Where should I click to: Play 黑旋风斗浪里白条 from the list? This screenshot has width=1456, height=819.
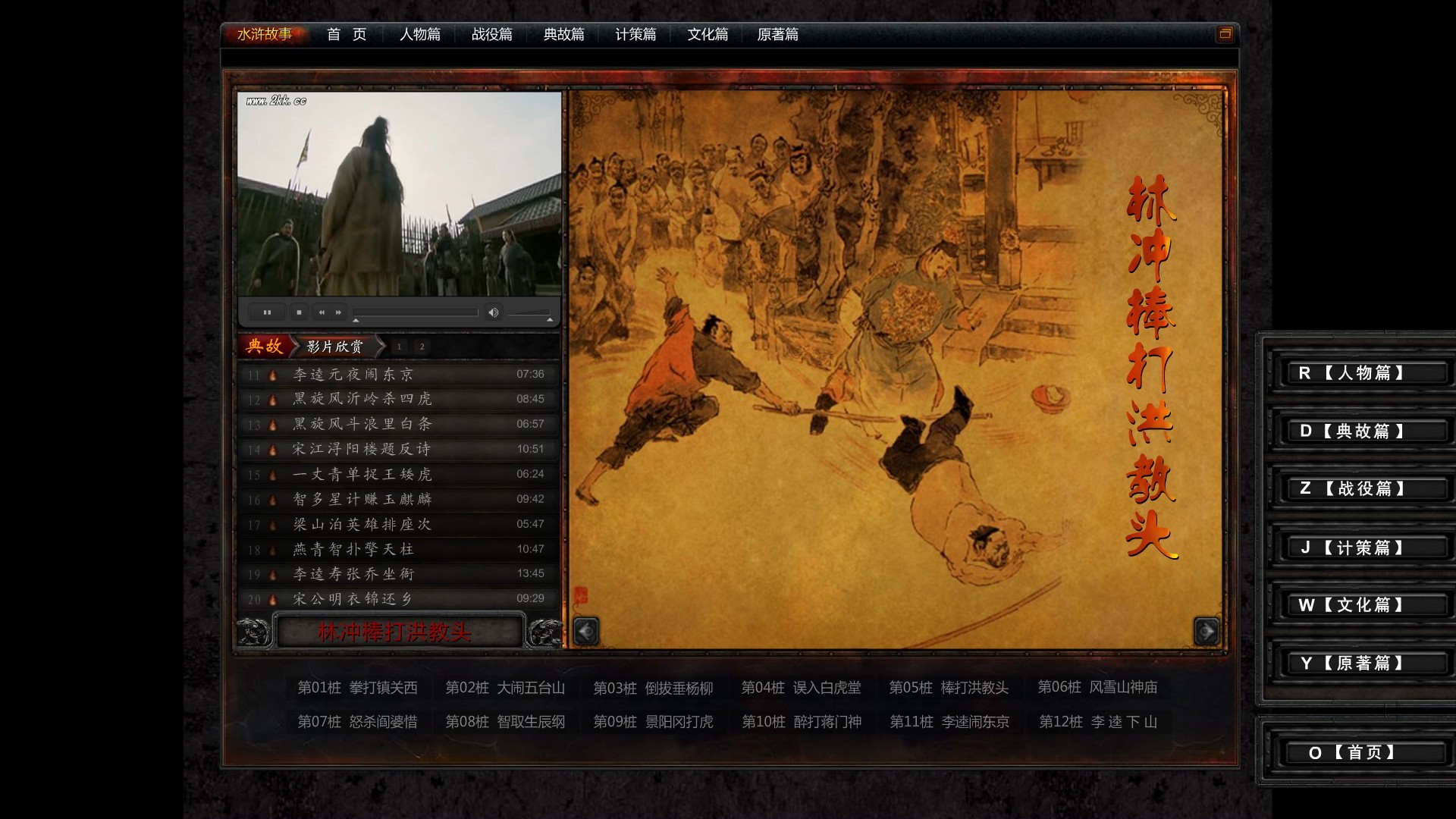tap(398, 424)
